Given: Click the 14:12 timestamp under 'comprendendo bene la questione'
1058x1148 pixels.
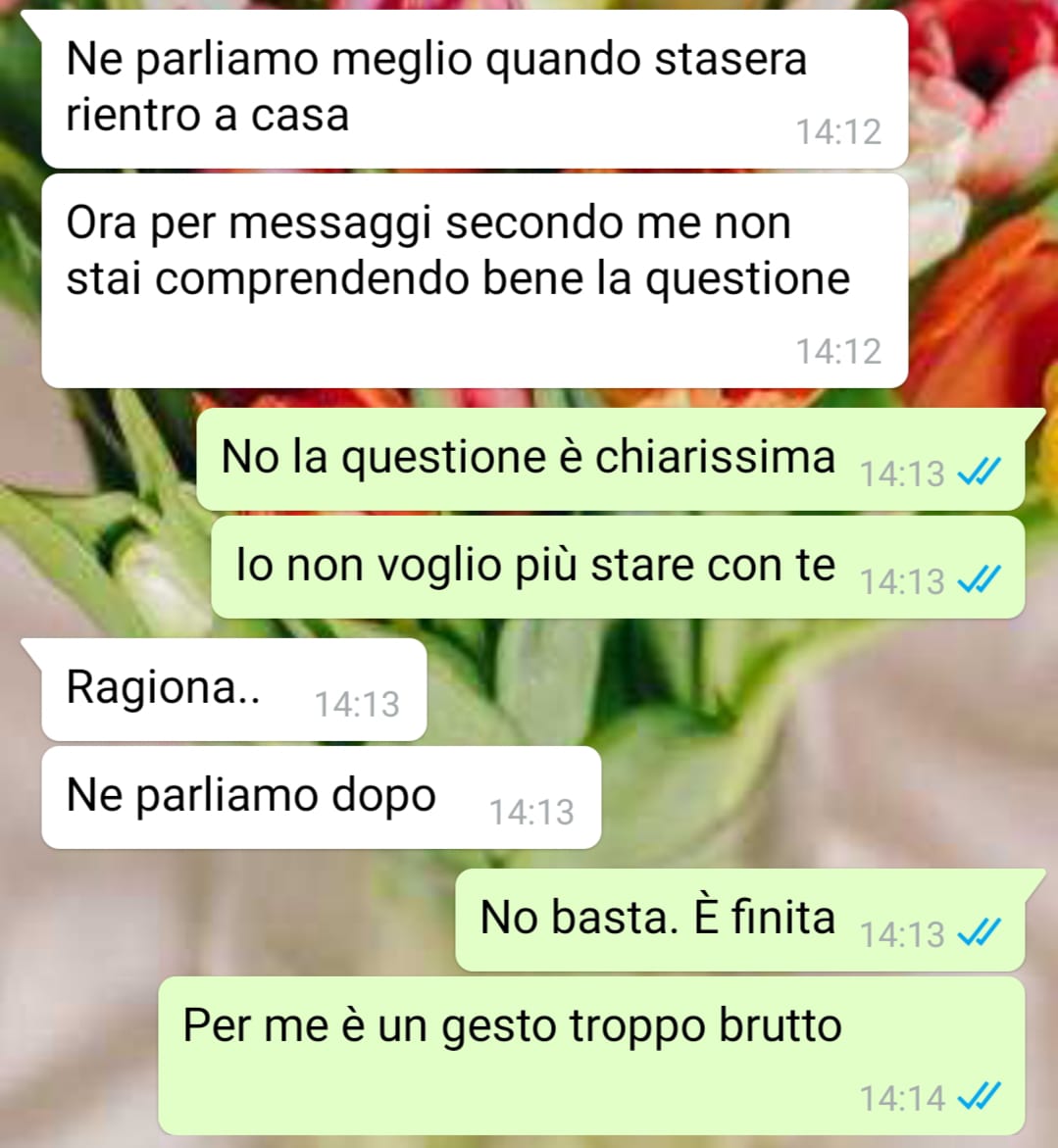Looking at the screenshot, I should 838,351.
